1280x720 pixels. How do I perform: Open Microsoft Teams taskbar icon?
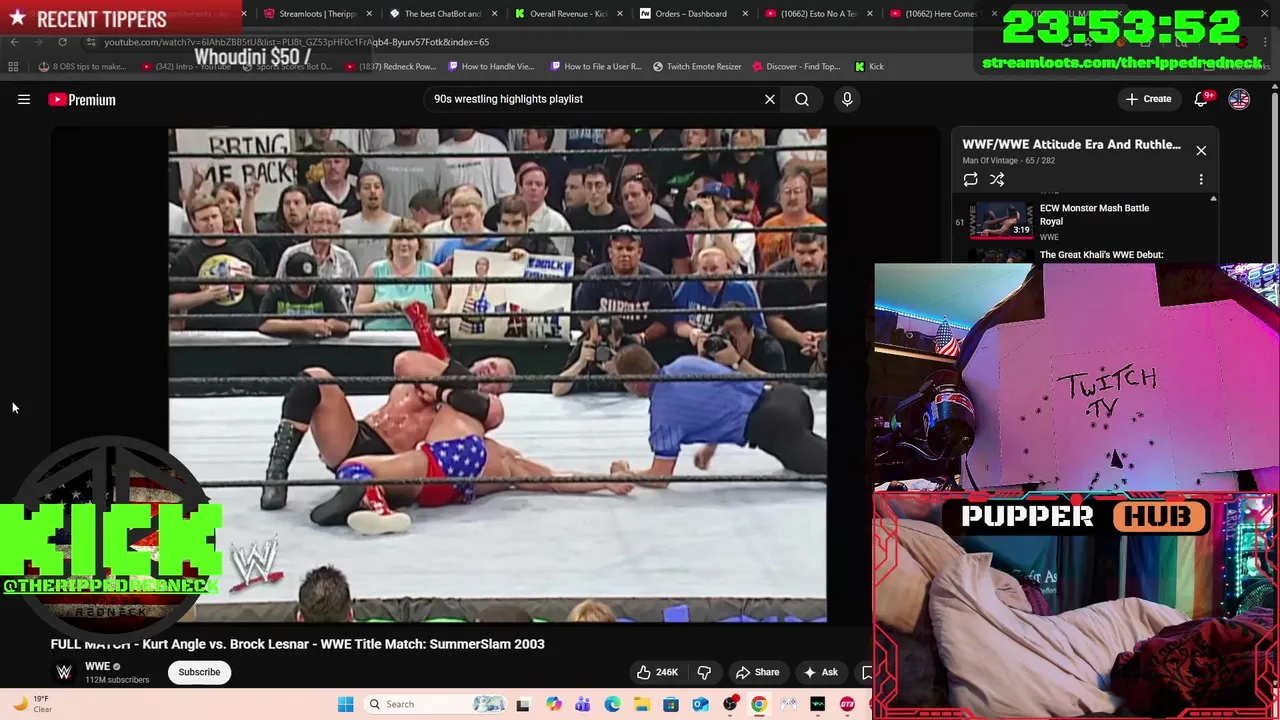coord(582,704)
